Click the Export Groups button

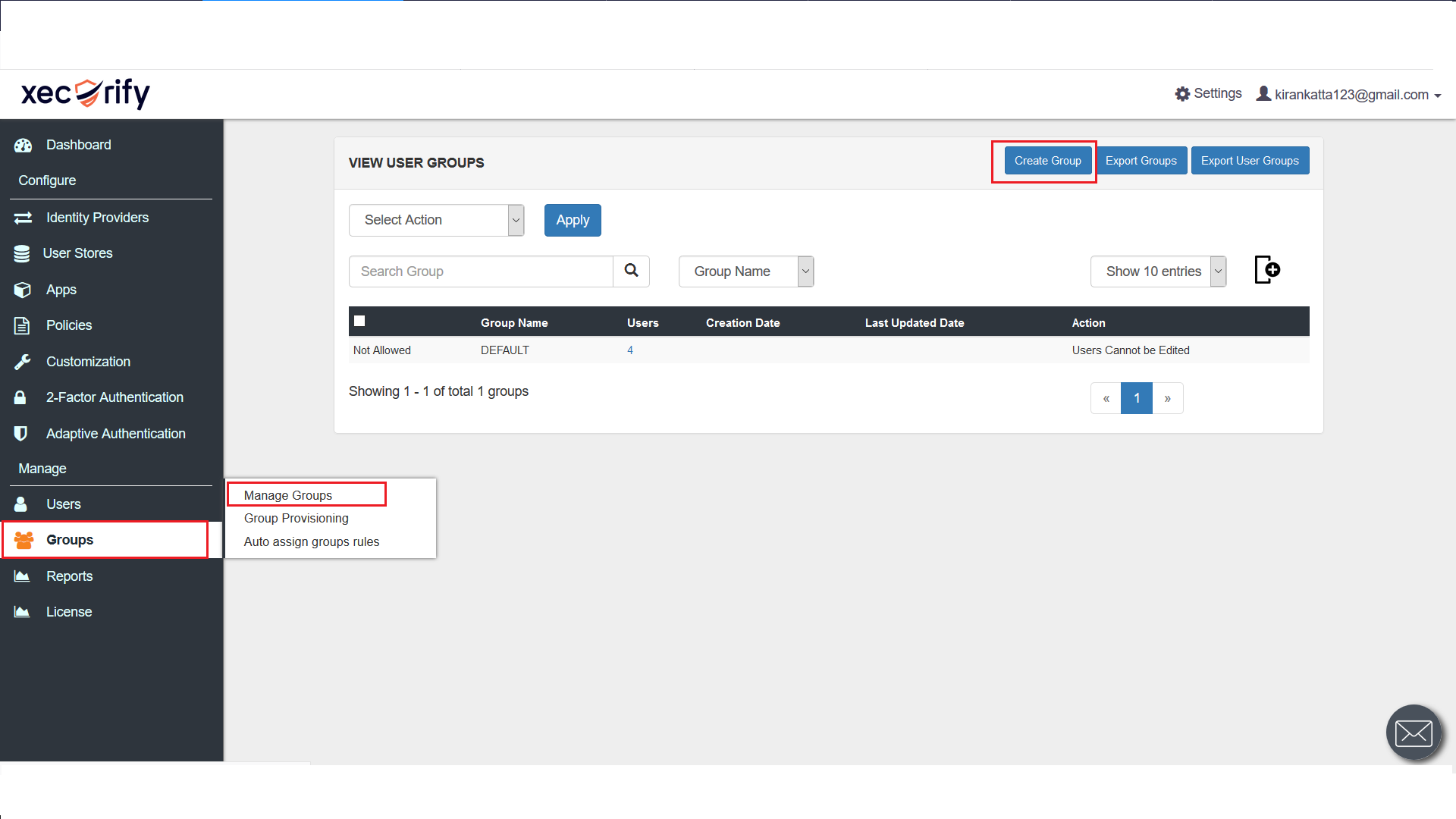[x=1141, y=161]
